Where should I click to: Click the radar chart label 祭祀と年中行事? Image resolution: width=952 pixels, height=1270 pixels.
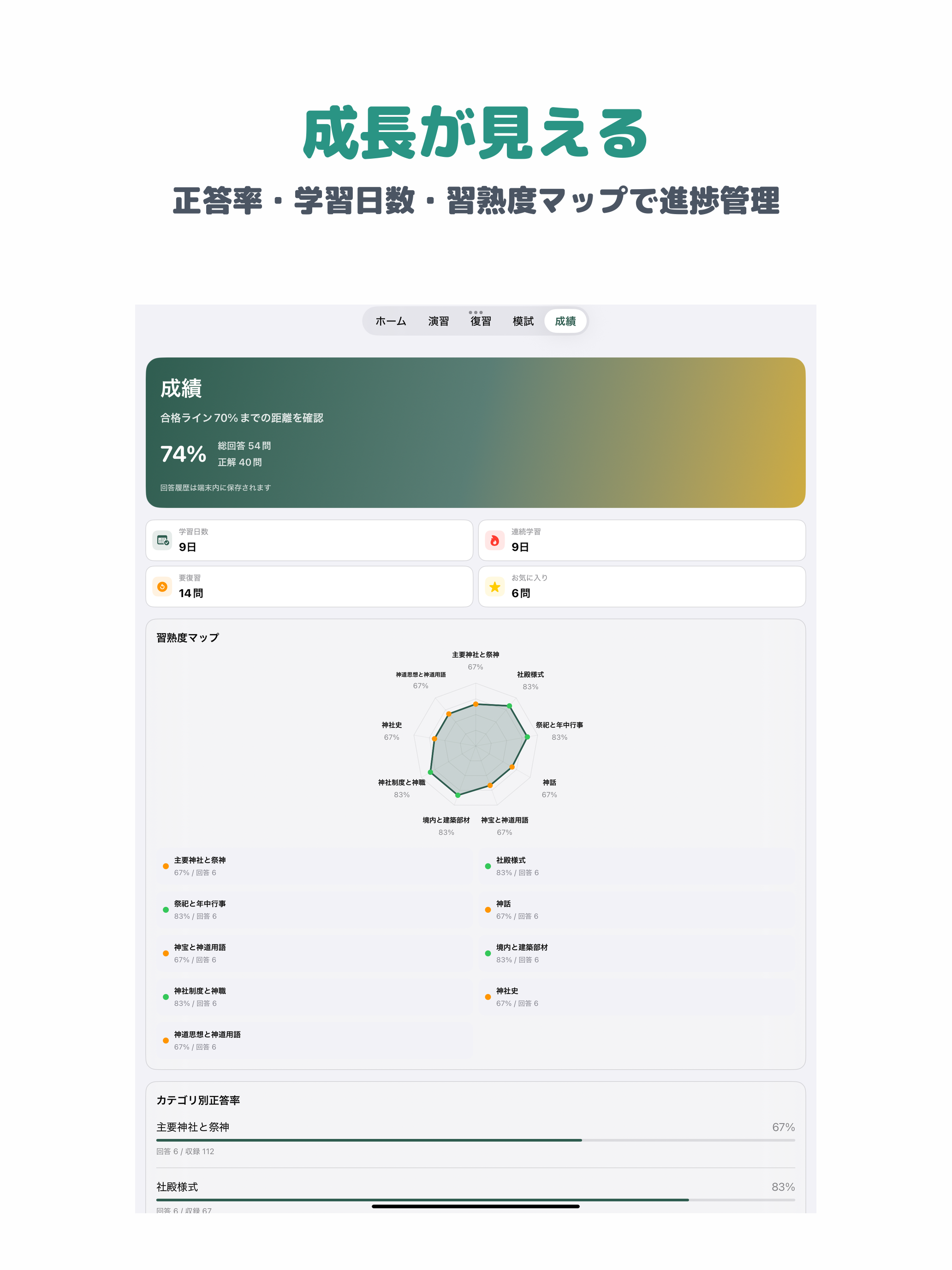pos(559,725)
